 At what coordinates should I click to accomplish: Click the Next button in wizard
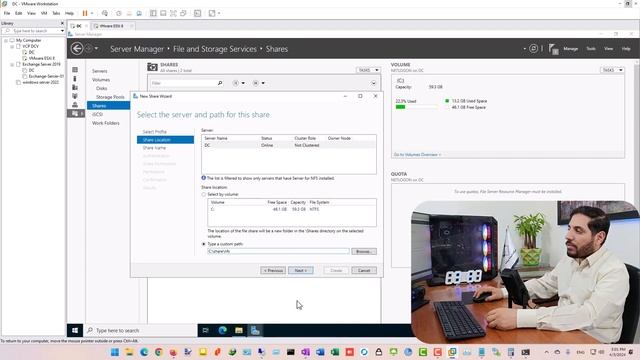coord(301,271)
